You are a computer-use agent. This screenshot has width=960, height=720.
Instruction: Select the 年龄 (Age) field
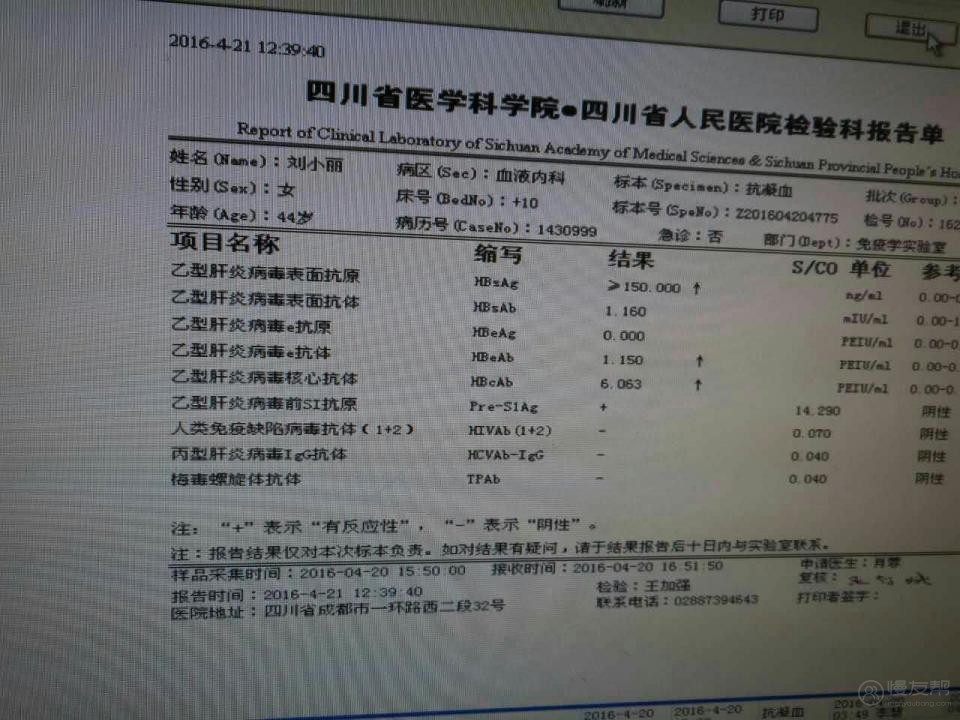(x=241, y=214)
